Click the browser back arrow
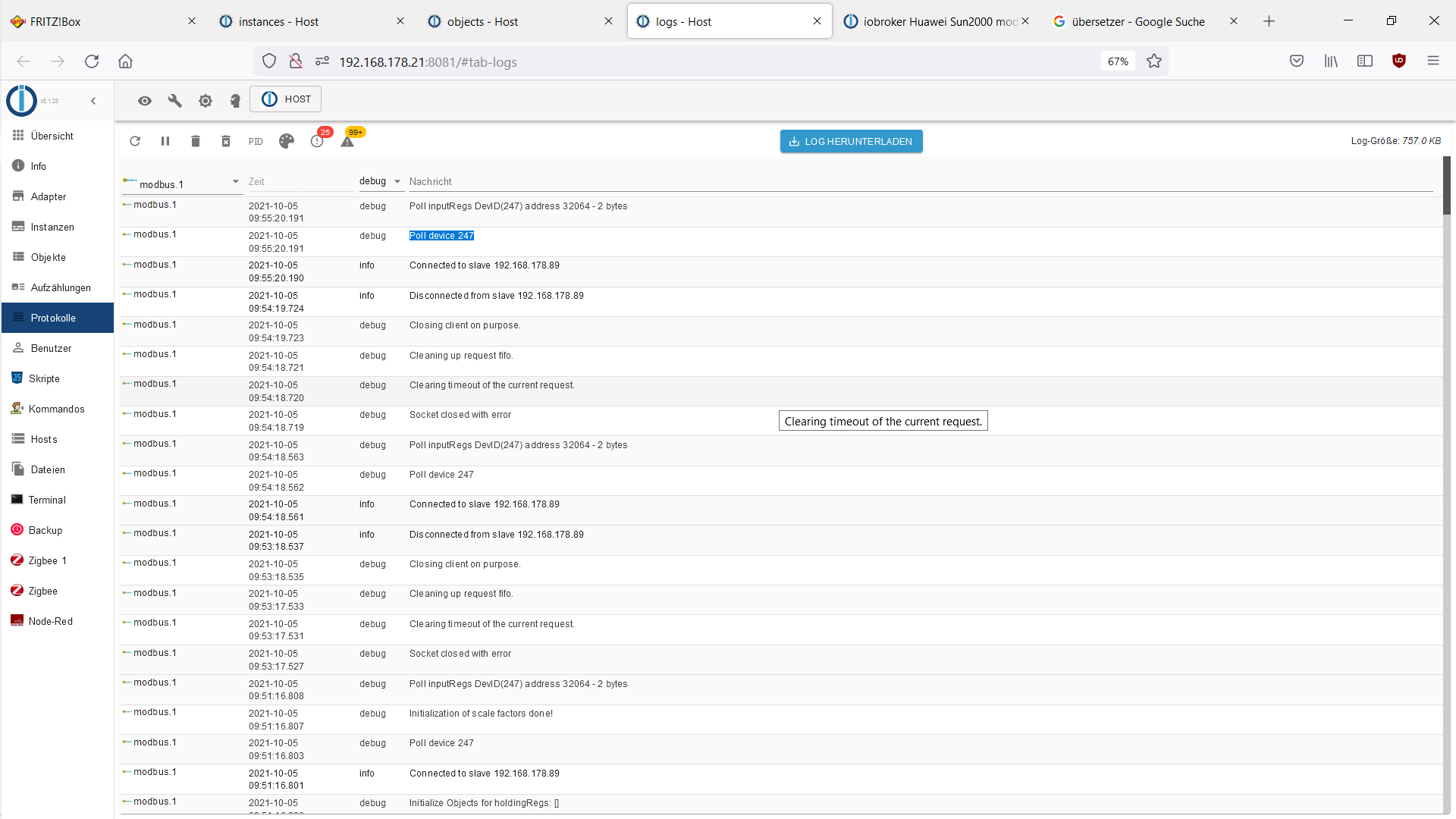The width and height of the screenshot is (1456, 819). pos(24,61)
